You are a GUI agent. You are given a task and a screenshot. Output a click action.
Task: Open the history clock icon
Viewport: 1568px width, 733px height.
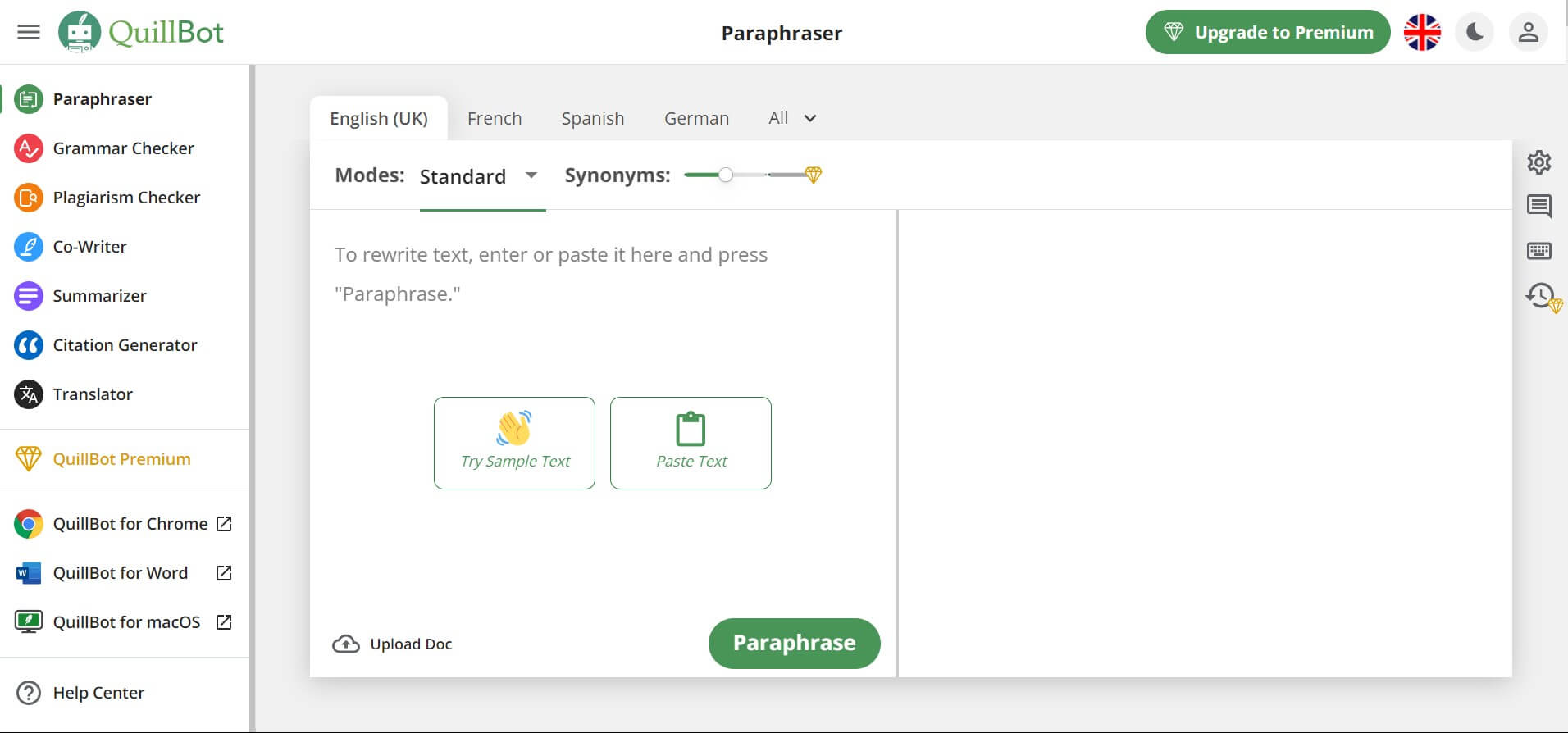click(x=1542, y=296)
